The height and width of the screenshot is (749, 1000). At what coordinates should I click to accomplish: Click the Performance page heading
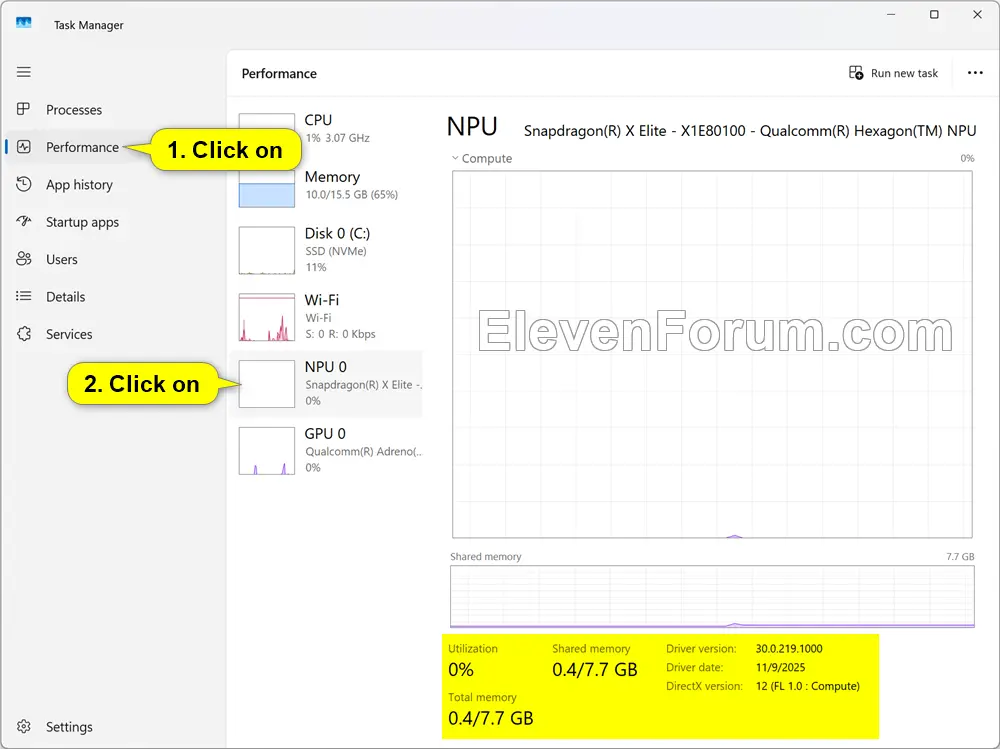279,73
